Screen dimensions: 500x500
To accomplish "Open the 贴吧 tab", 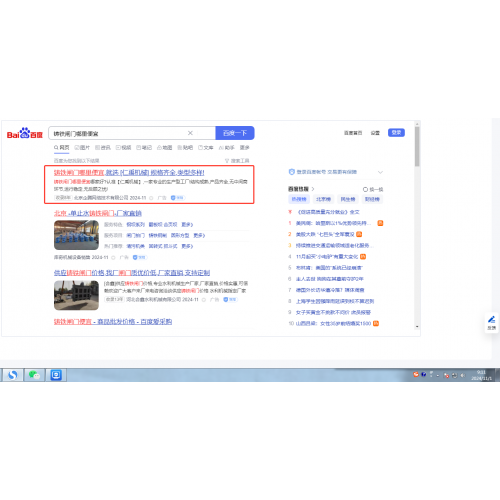I will click(x=185, y=147).
